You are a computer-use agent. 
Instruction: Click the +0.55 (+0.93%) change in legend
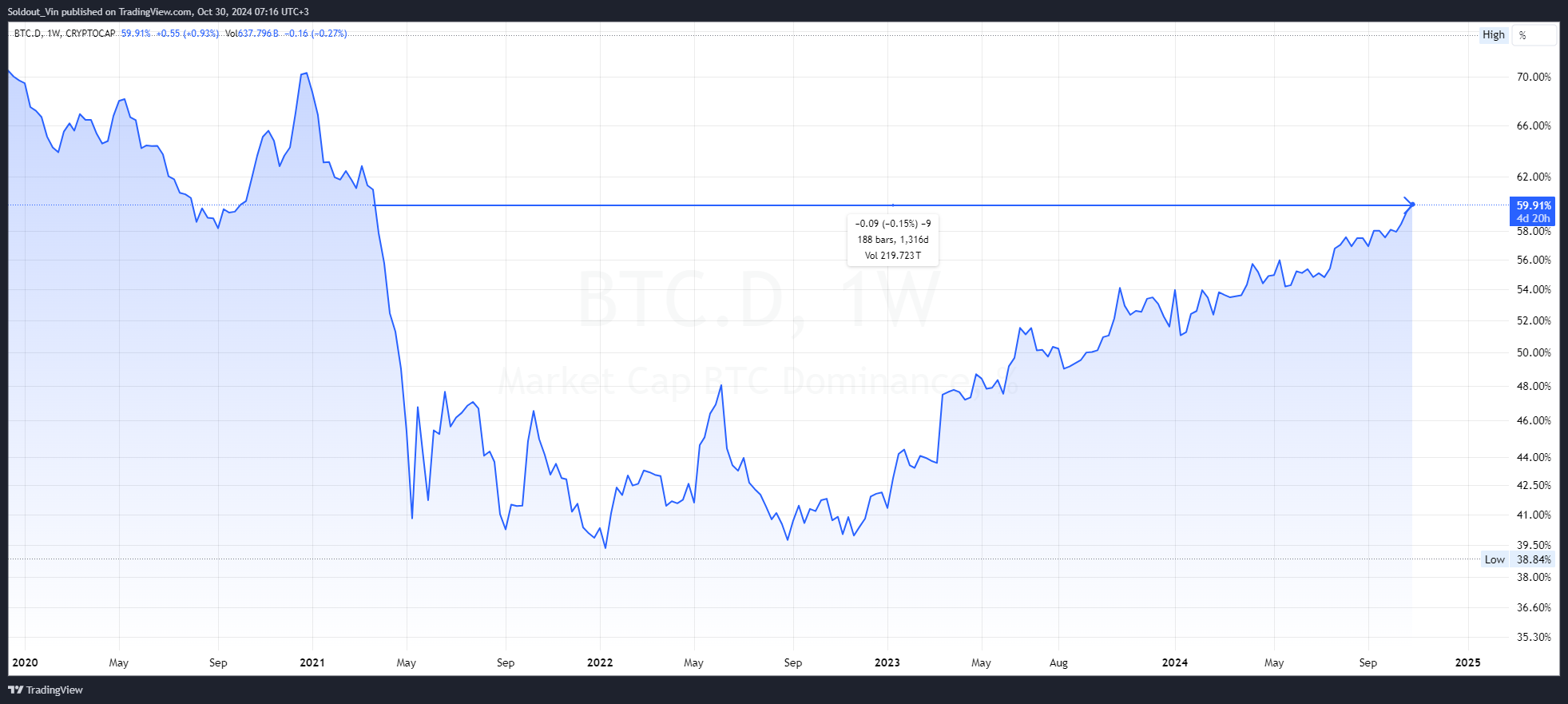coord(188,34)
